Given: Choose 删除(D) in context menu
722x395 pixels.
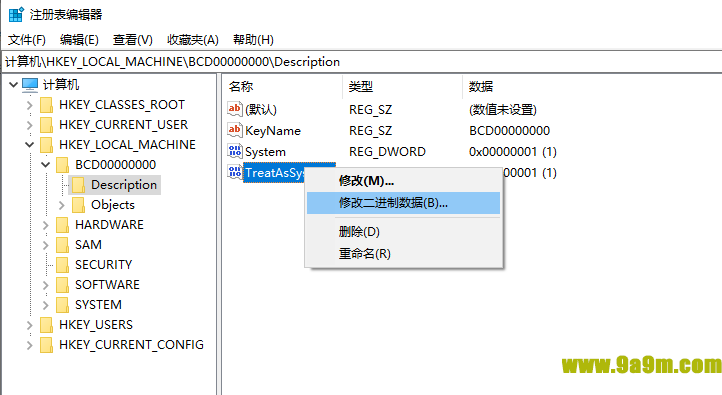Looking at the screenshot, I should [x=404, y=232].
